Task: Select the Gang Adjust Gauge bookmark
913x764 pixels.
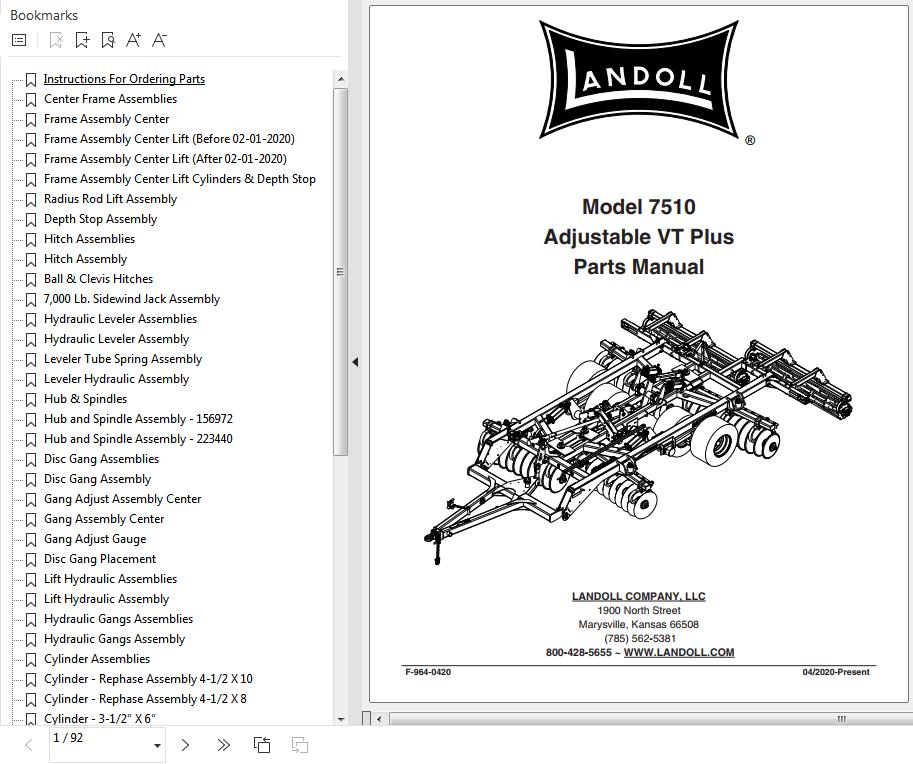Action: click(x=95, y=539)
